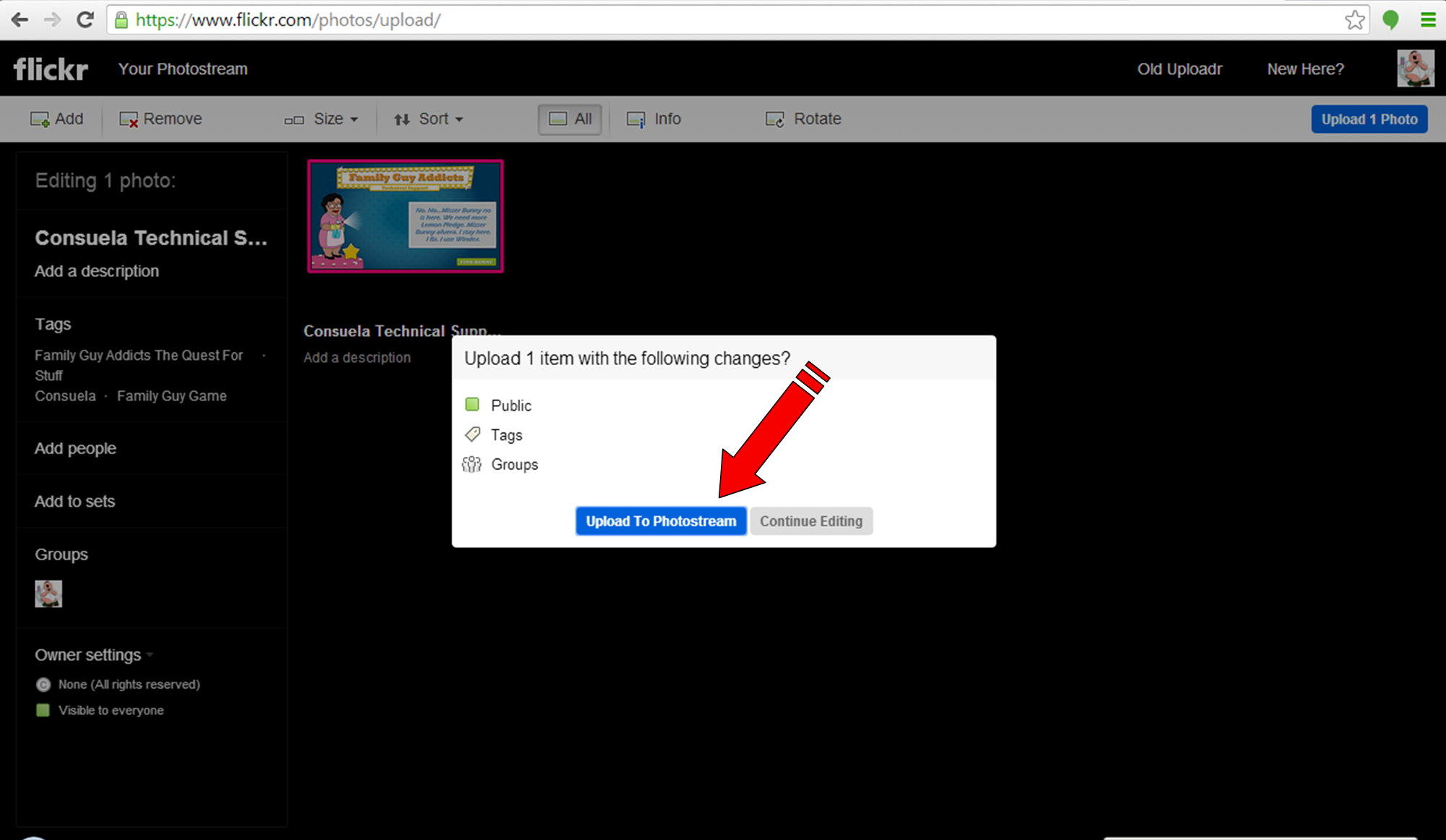Screen dimensions: 1446x840
Task: Open Your Photostream link
Action: pos(183,69)
